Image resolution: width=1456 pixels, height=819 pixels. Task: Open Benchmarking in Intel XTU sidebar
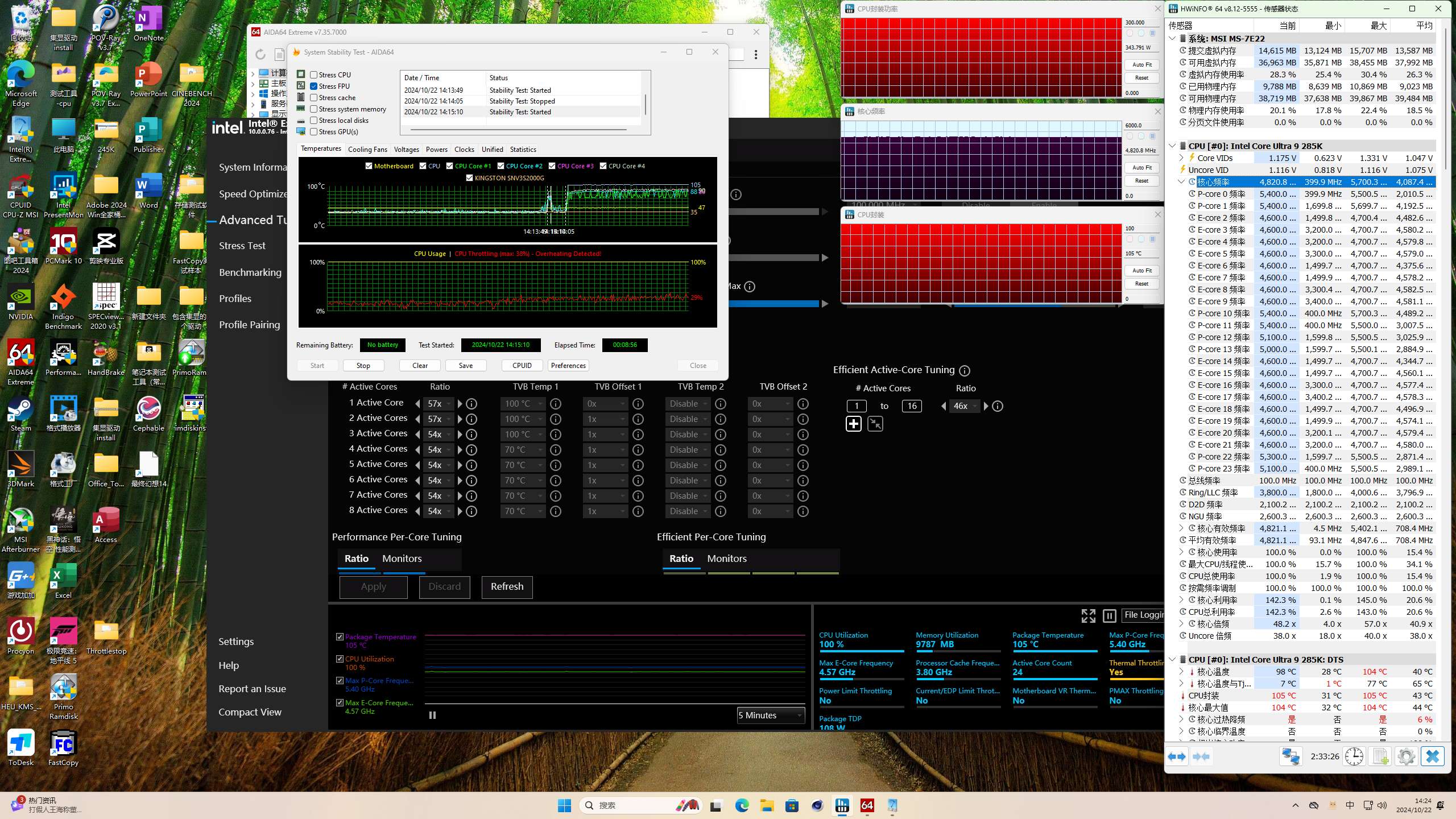[x=250, y=272]
